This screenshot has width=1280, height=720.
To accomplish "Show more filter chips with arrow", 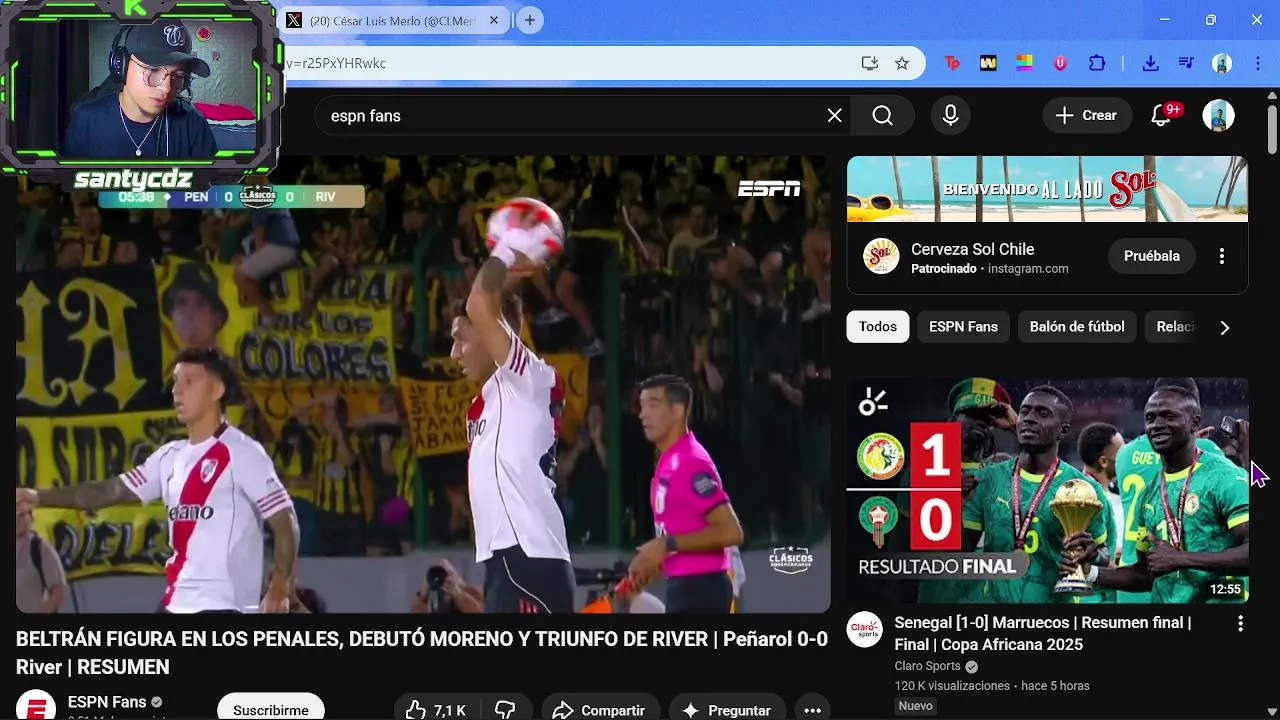I will [1224, 327].
